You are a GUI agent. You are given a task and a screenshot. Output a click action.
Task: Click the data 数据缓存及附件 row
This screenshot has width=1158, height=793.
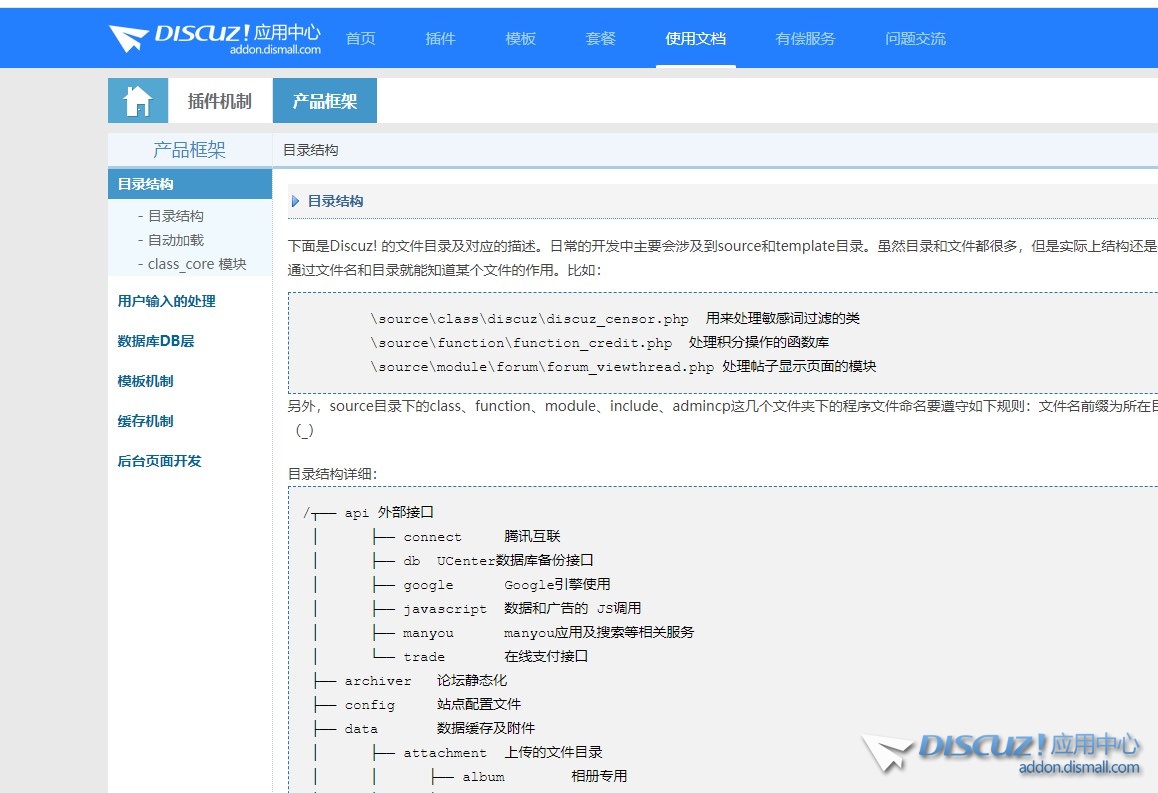pos(425,728)
